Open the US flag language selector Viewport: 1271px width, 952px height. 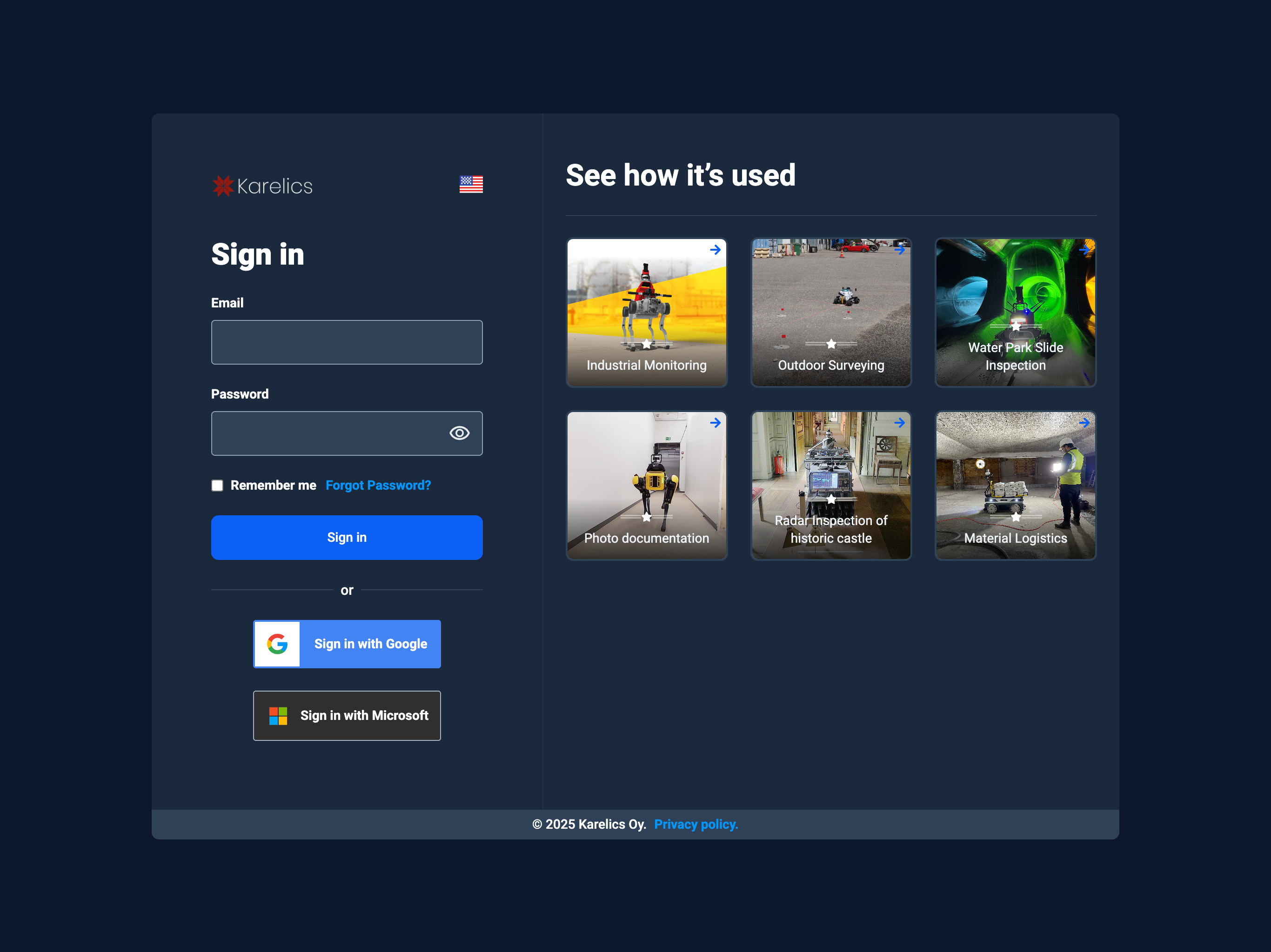click(x=471, y=184)
